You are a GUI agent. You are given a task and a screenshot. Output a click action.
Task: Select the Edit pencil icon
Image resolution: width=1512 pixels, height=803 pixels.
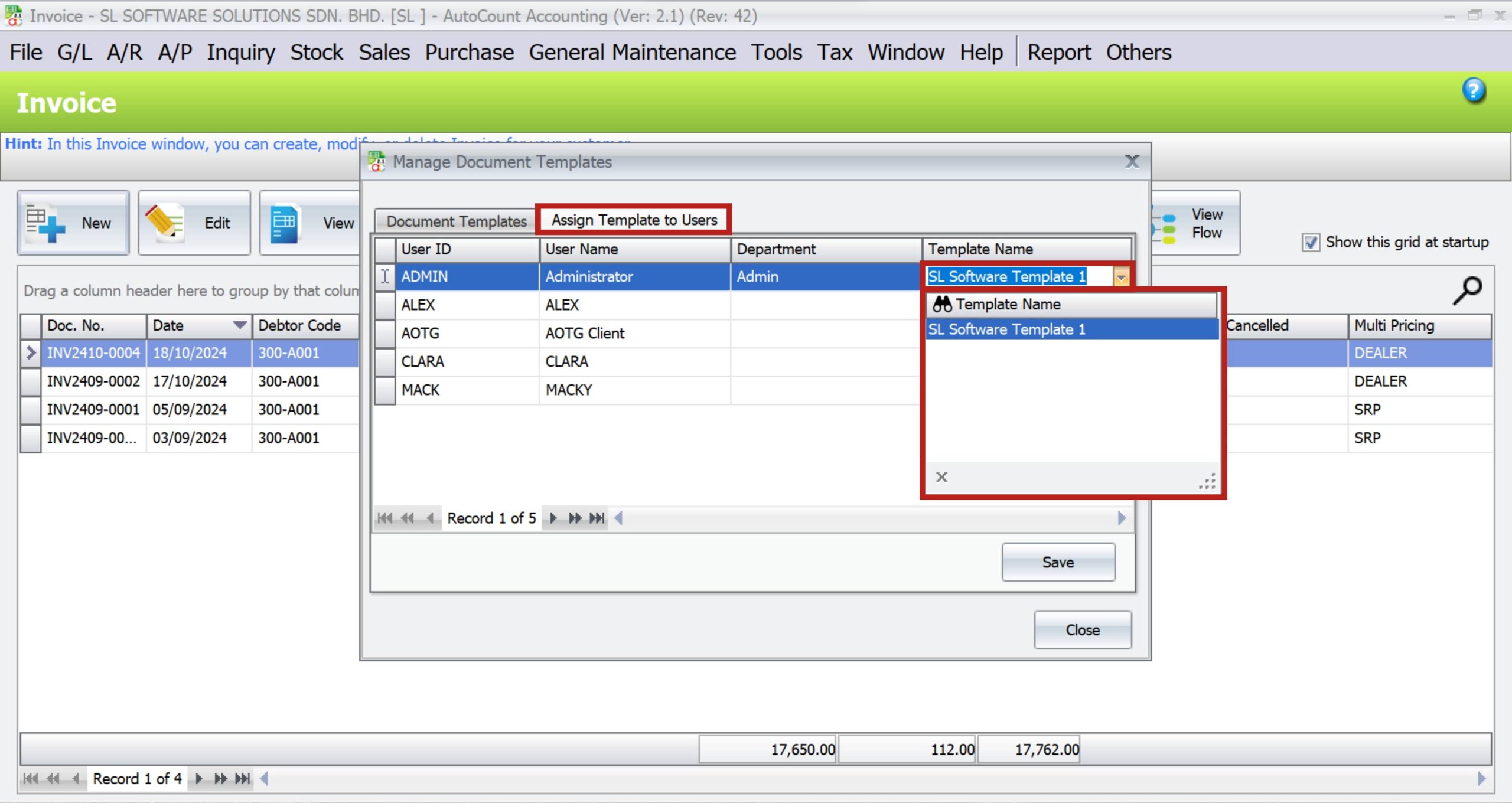click(167, 223)
